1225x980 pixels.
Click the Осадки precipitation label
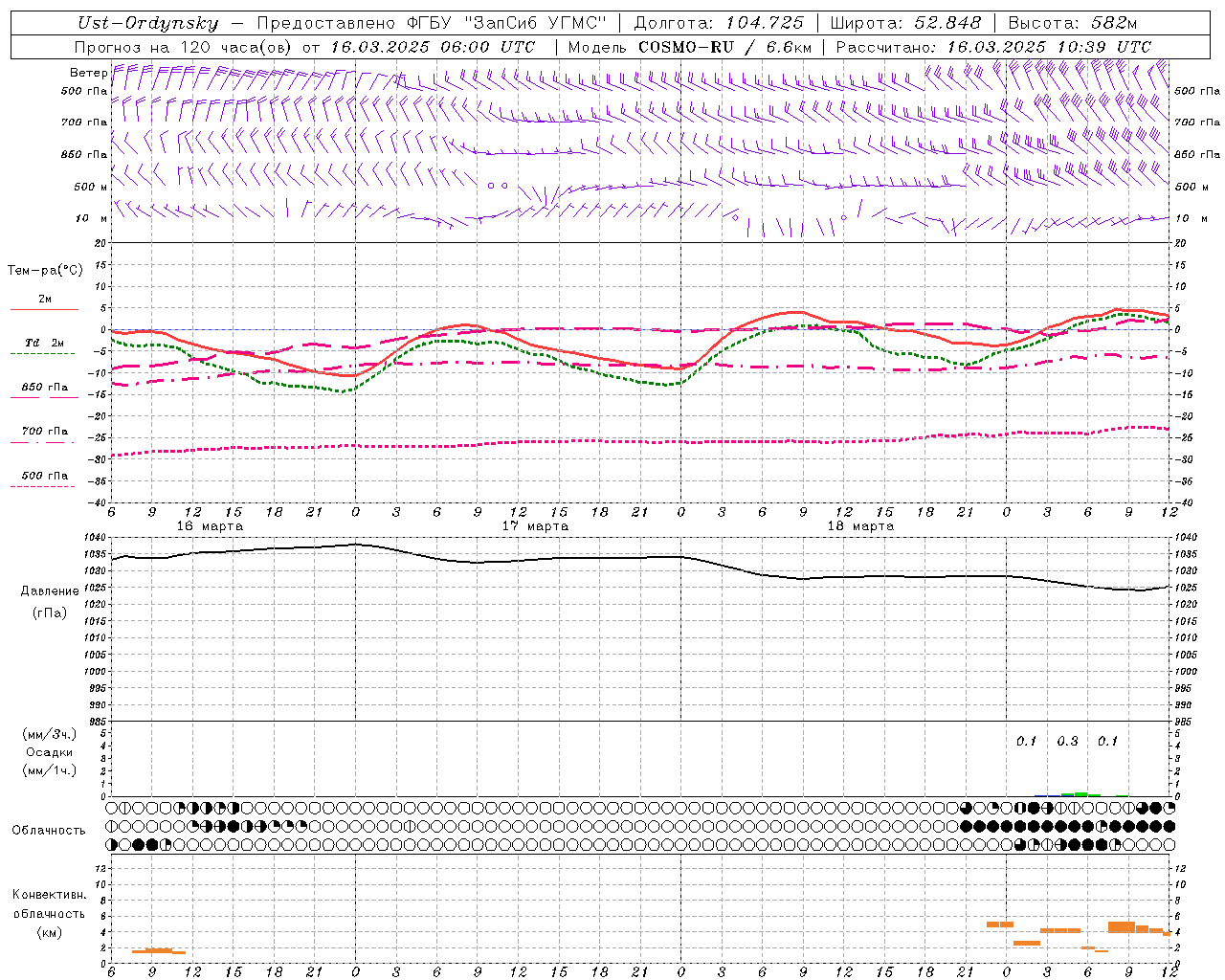pos(50,752)
